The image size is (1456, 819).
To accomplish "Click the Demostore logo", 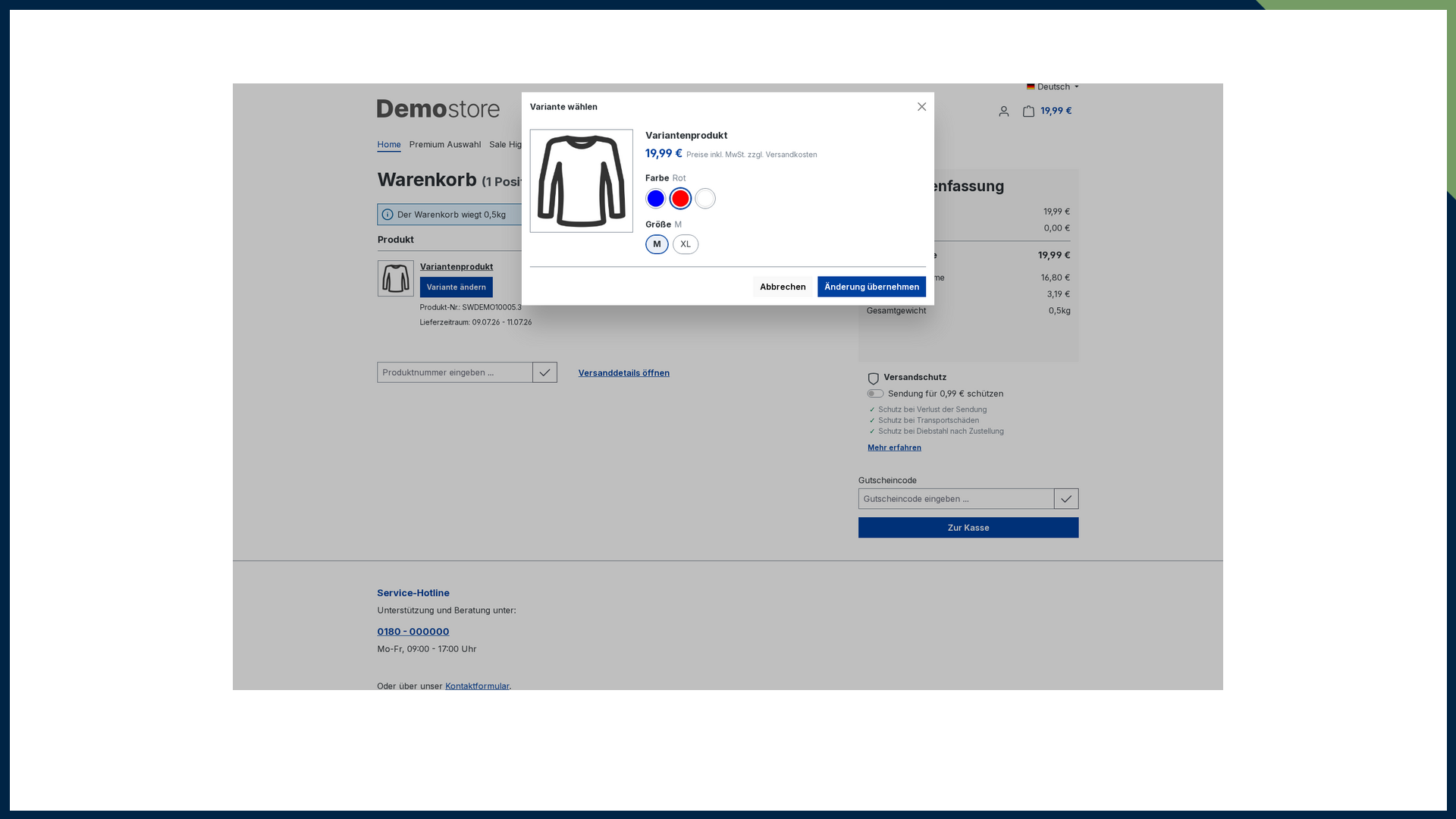I will pos(438,109).
